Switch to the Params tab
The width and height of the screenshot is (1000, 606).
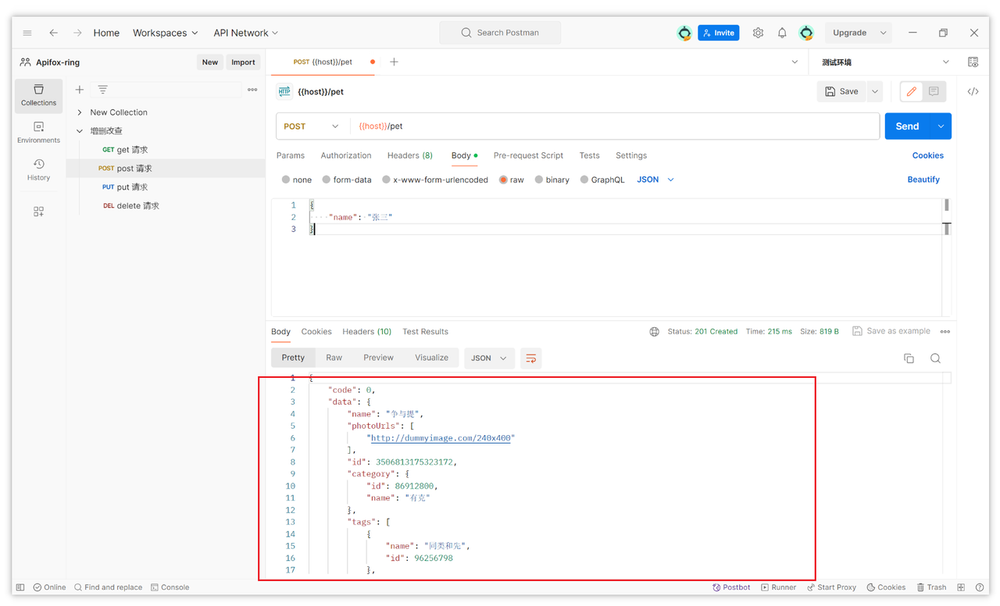point(290,156)
